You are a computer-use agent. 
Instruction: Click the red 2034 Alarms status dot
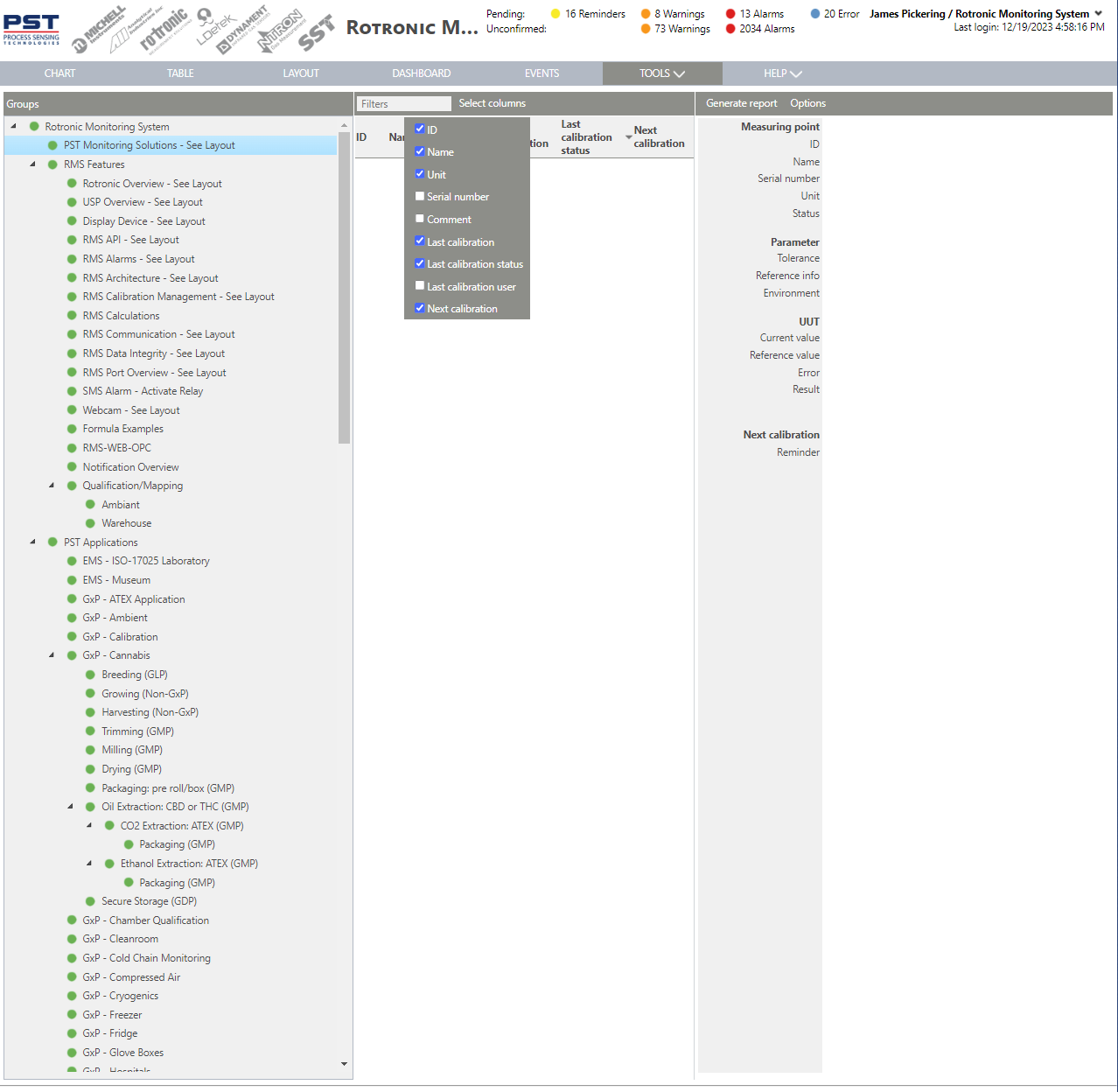click(730, 29)
